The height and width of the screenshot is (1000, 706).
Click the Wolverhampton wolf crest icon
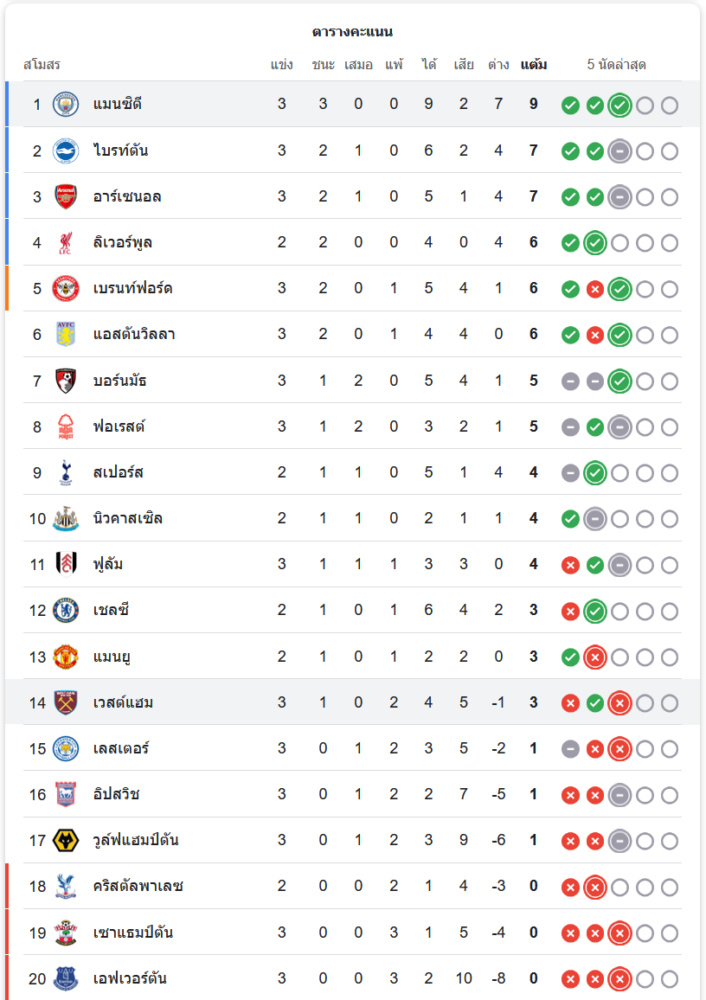tap(66, 840)
